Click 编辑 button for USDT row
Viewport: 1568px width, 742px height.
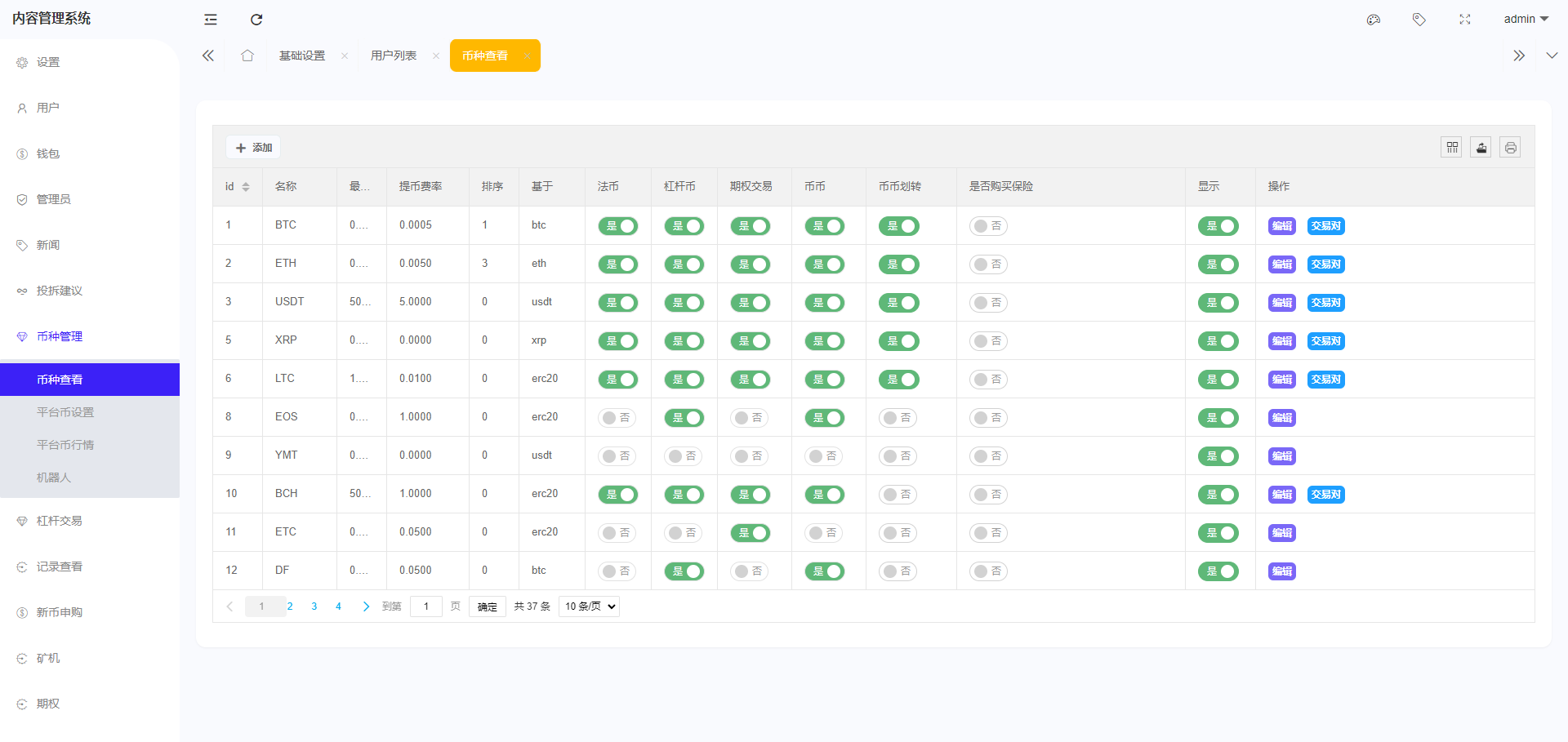(x=1281, y=303)
